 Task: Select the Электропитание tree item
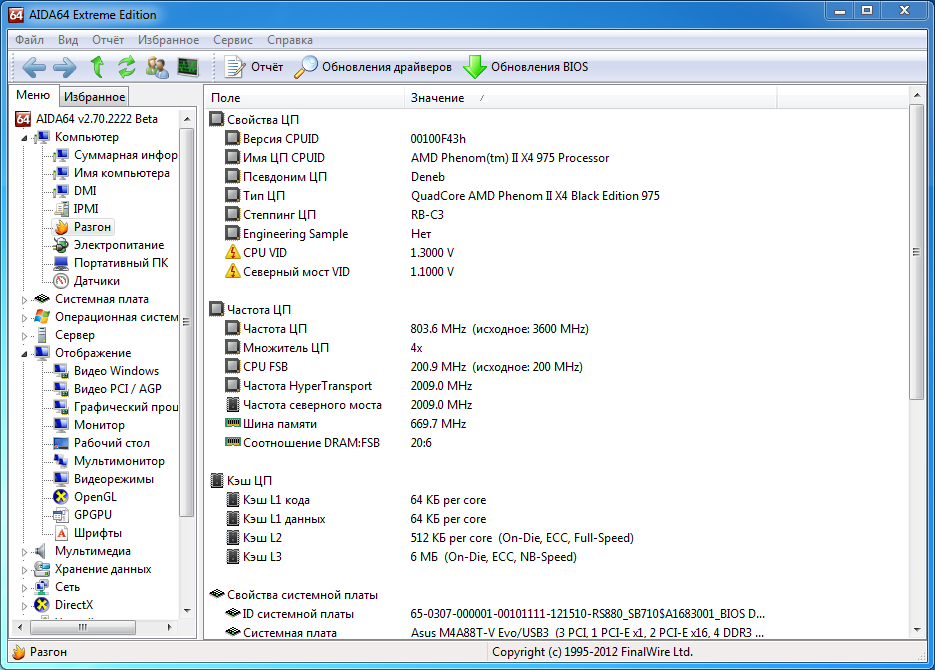[118, 245]
